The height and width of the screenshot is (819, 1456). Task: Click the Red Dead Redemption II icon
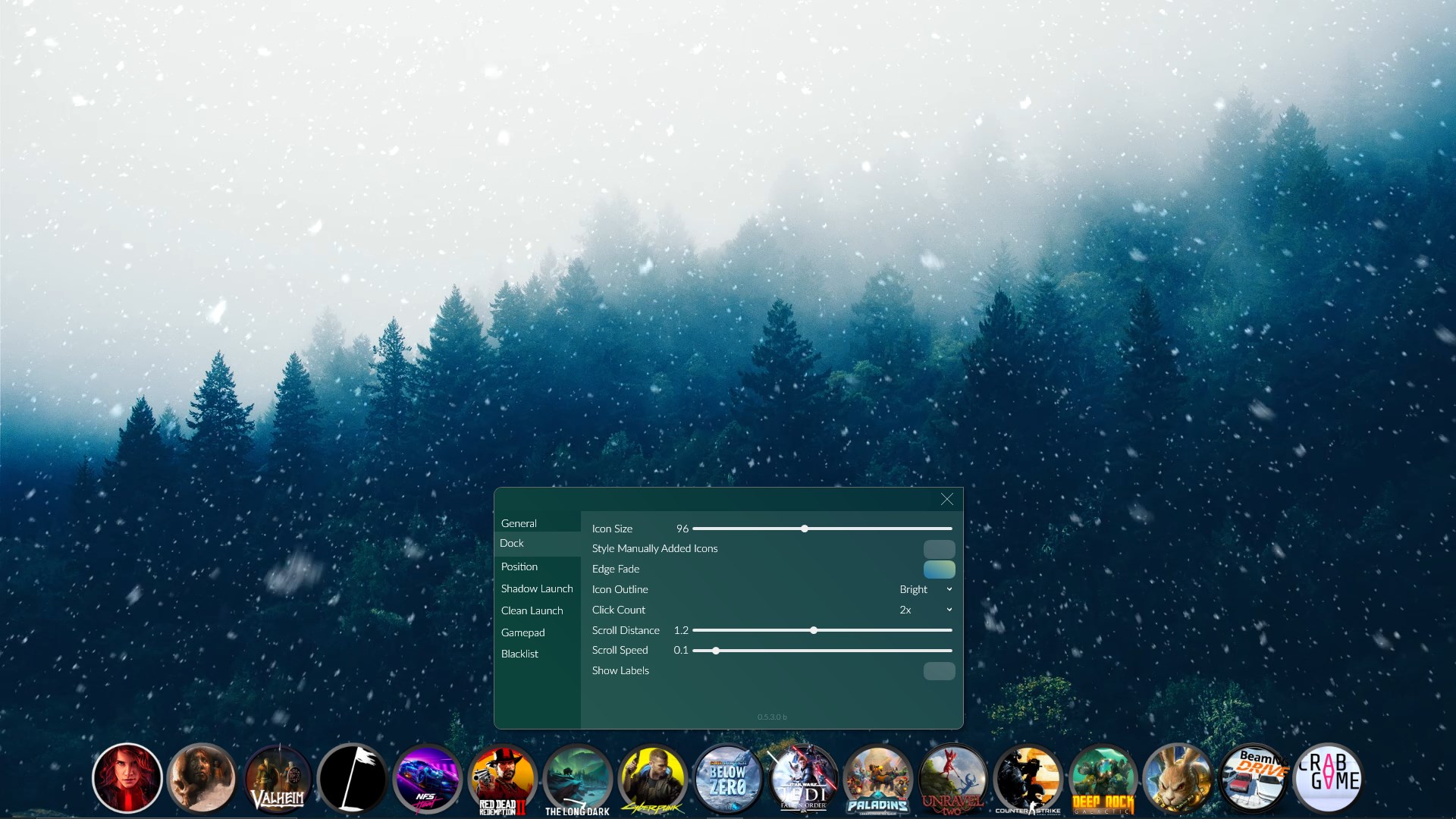click(x=503, y=779)
